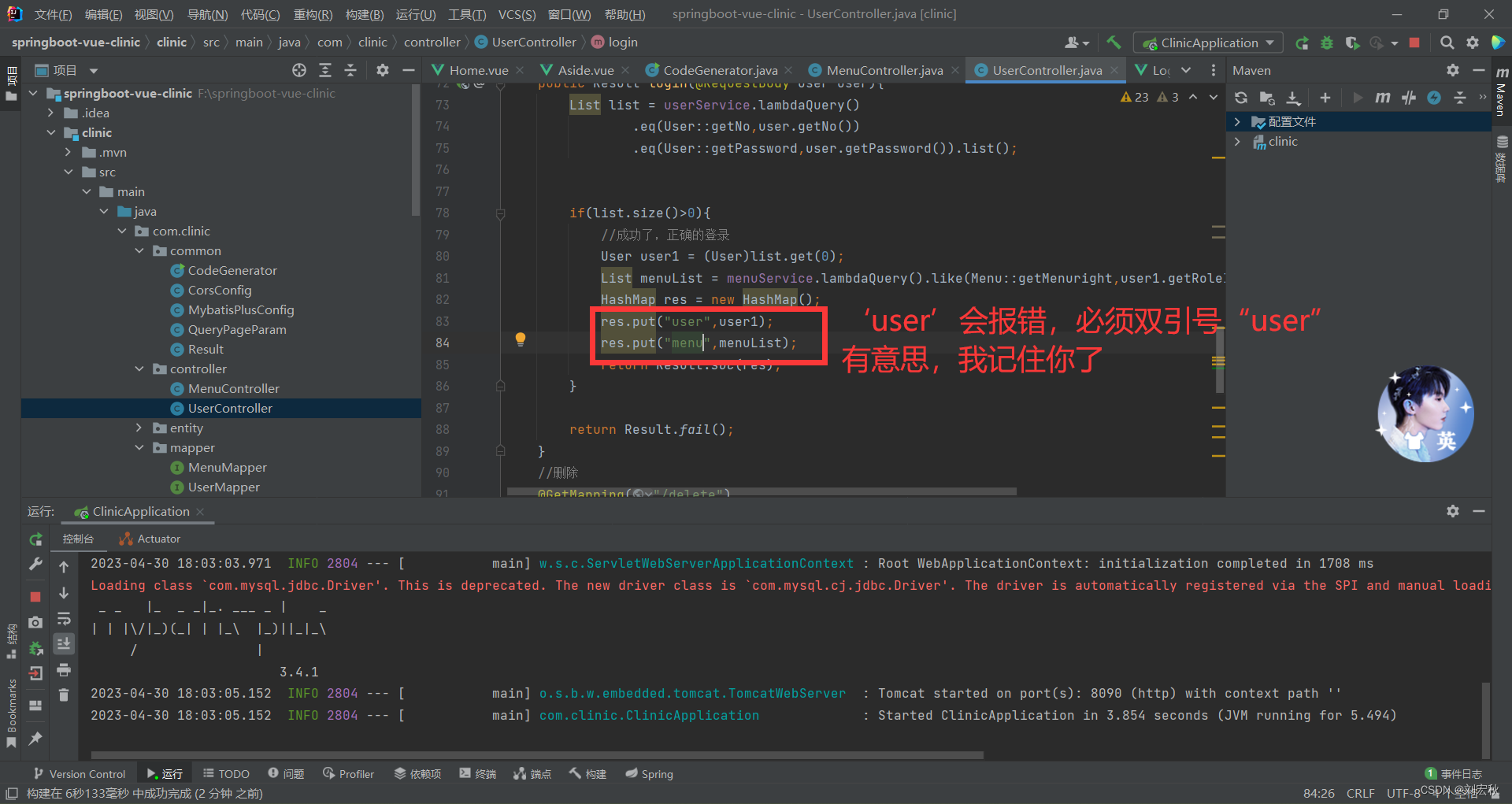Start the debugger with the bug icon
The height and width of the screenshot is (804, 1512).
tap(1326, 43)
